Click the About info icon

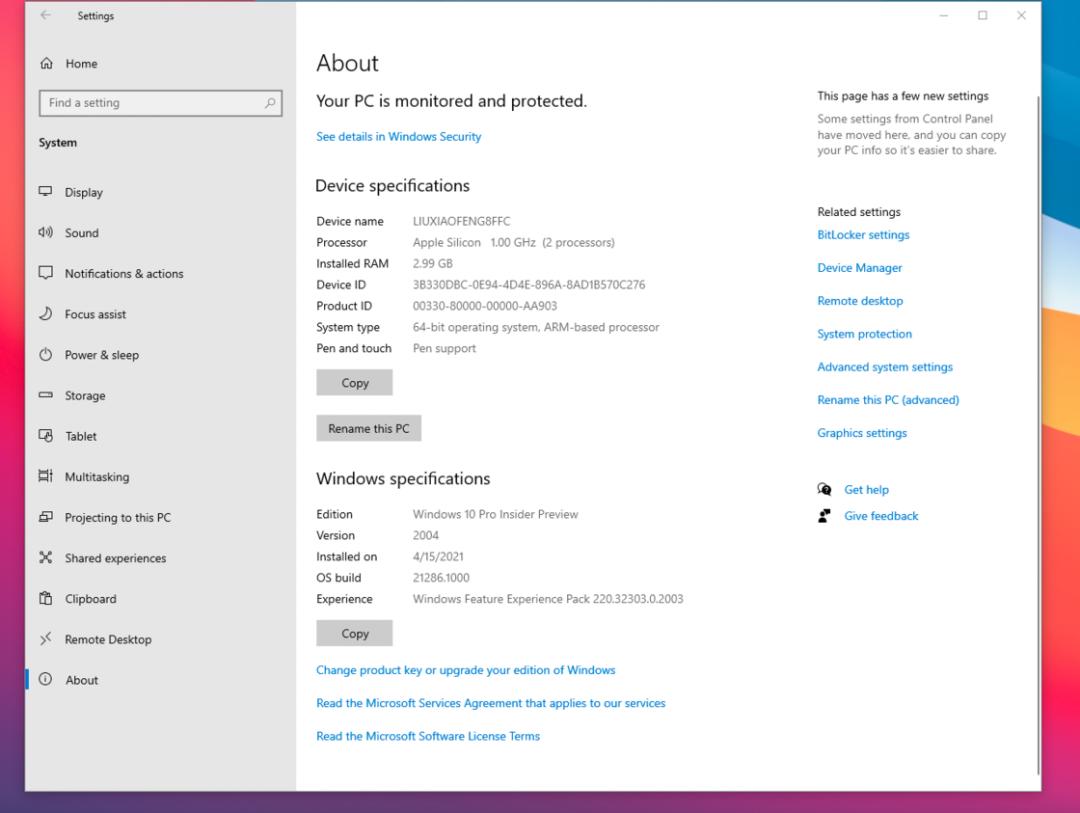click(45, 679)
